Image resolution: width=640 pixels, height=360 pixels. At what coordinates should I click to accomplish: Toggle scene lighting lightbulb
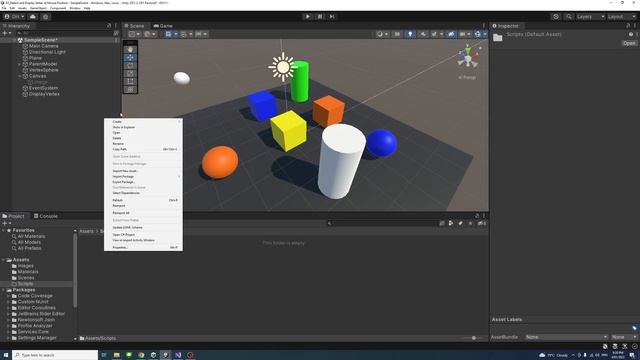[410, 34]
